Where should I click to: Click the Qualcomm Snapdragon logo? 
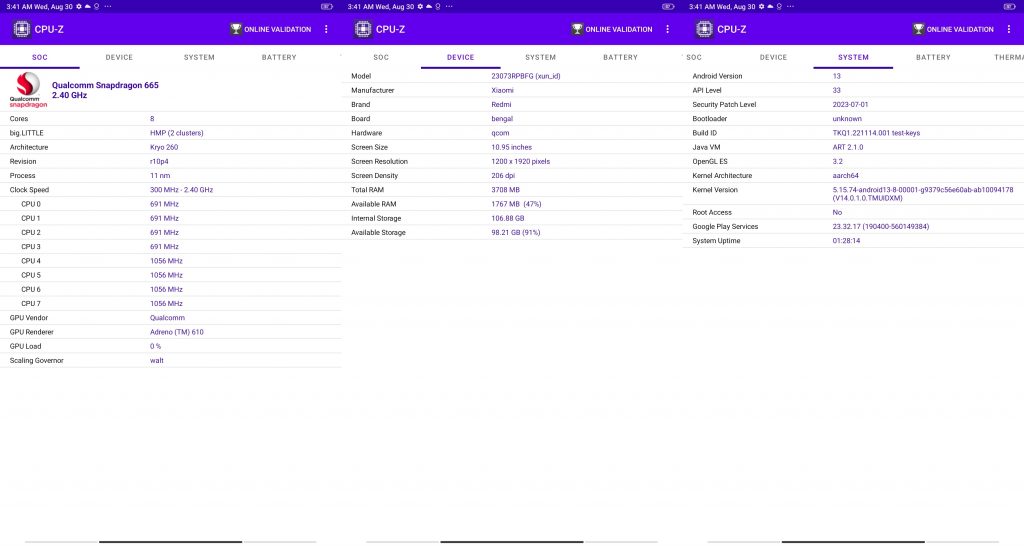point(27,90)
